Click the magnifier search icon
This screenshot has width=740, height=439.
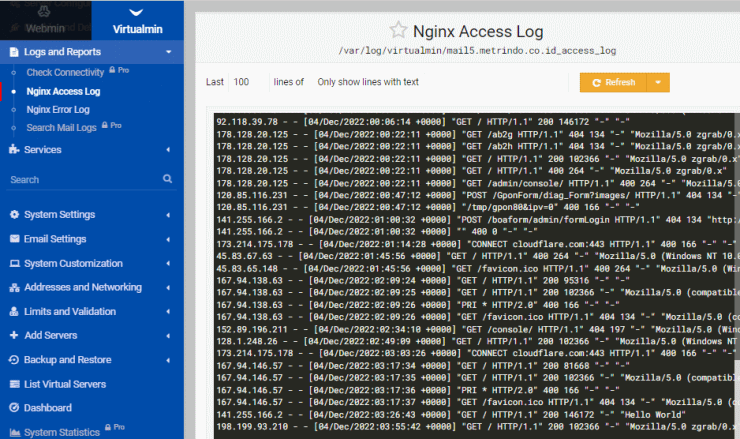tap(168, 179)
